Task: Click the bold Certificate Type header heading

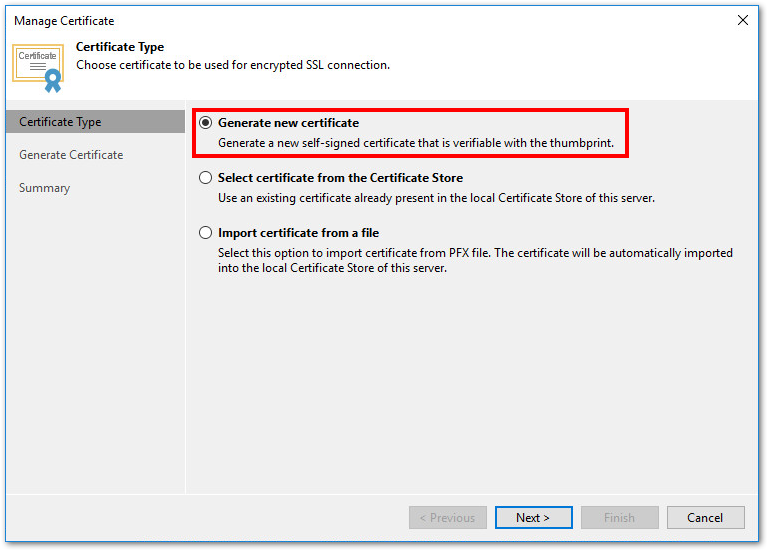Action: click(x=120, y=47)
